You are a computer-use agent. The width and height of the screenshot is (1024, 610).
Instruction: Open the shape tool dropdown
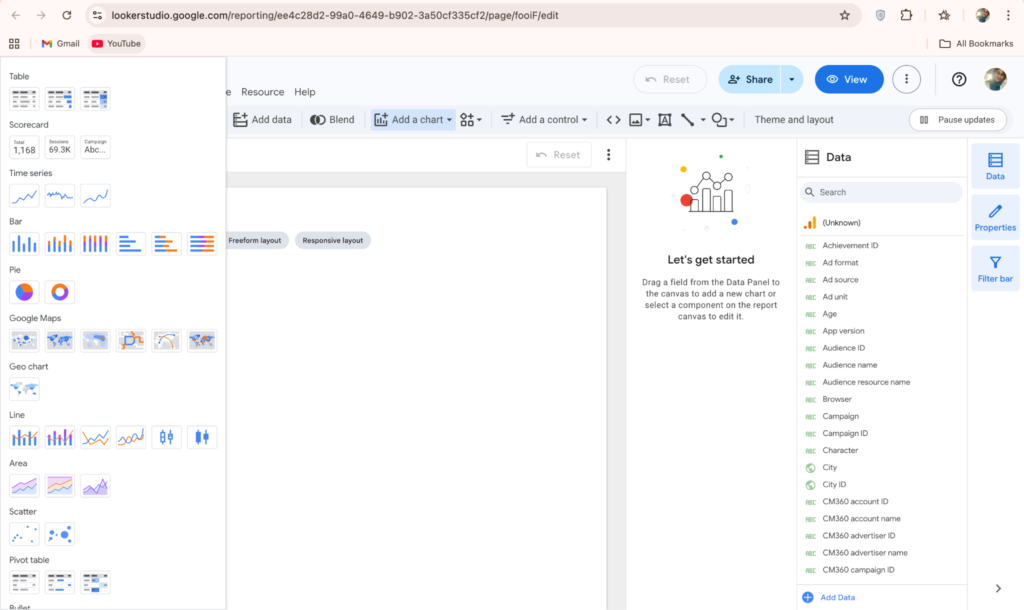pyautogui.click(x=723, y=120)
